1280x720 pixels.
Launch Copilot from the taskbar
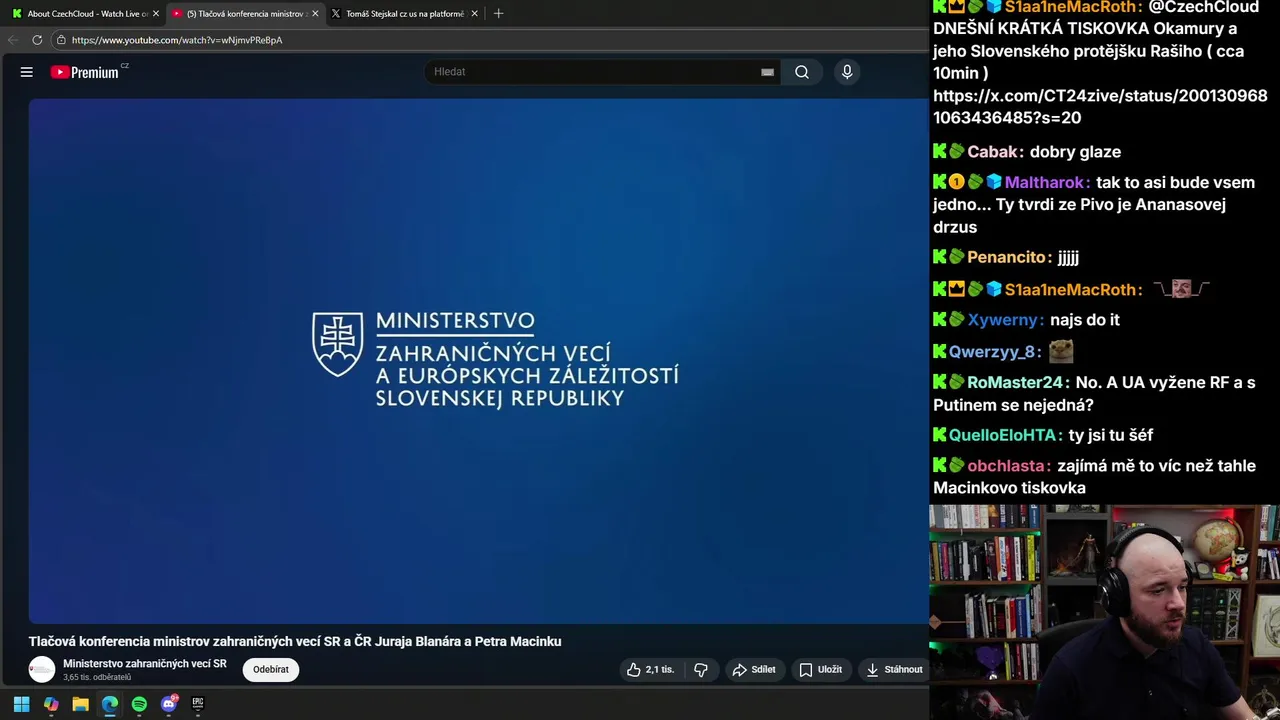pos(51,704)
